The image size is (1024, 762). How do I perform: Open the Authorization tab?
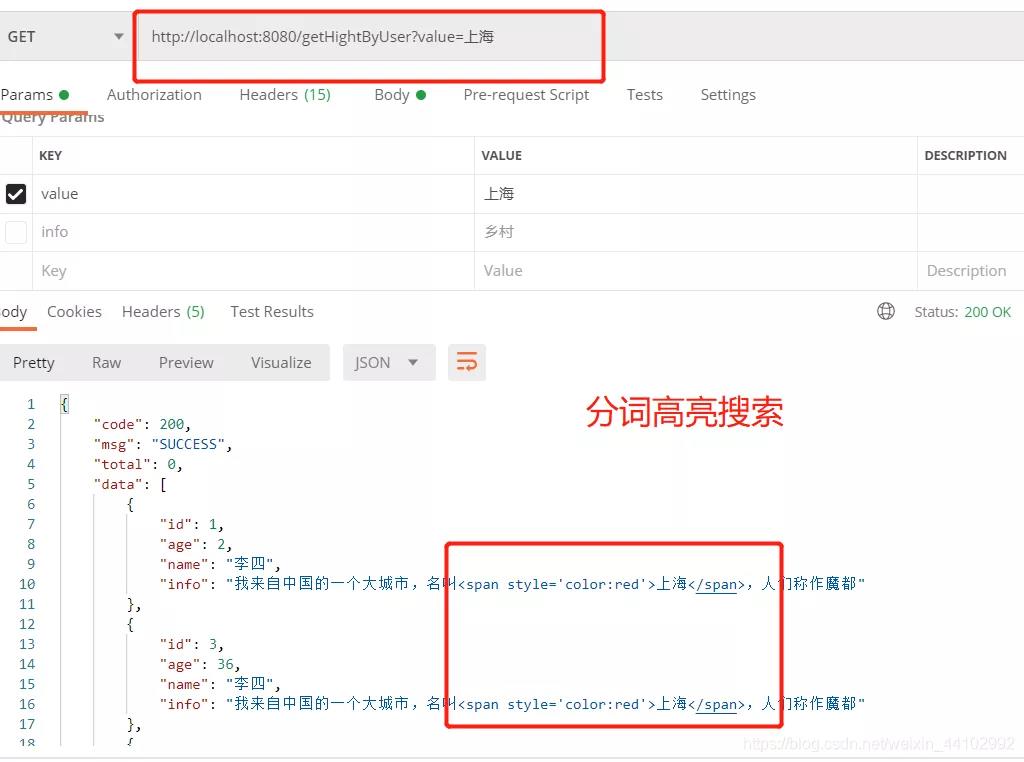pyautogui.click(x=154, y=95)
